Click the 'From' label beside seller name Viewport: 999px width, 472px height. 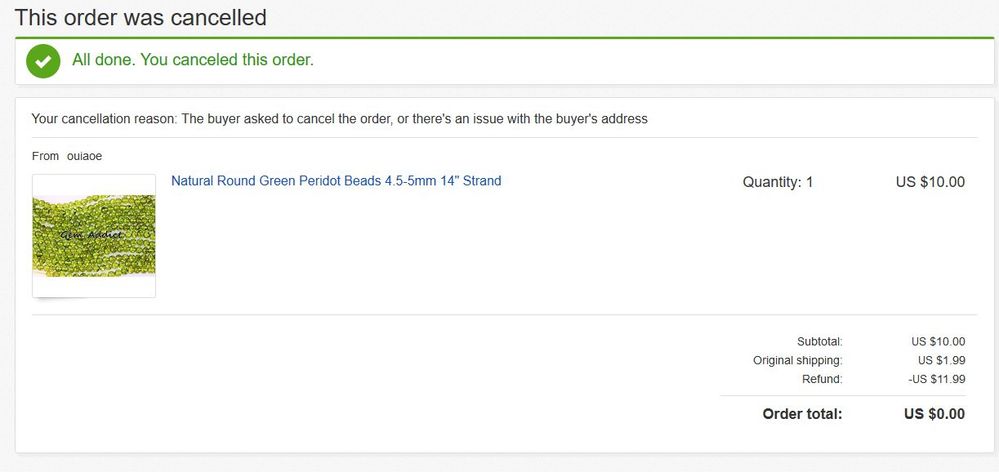[x=45, y=156]
